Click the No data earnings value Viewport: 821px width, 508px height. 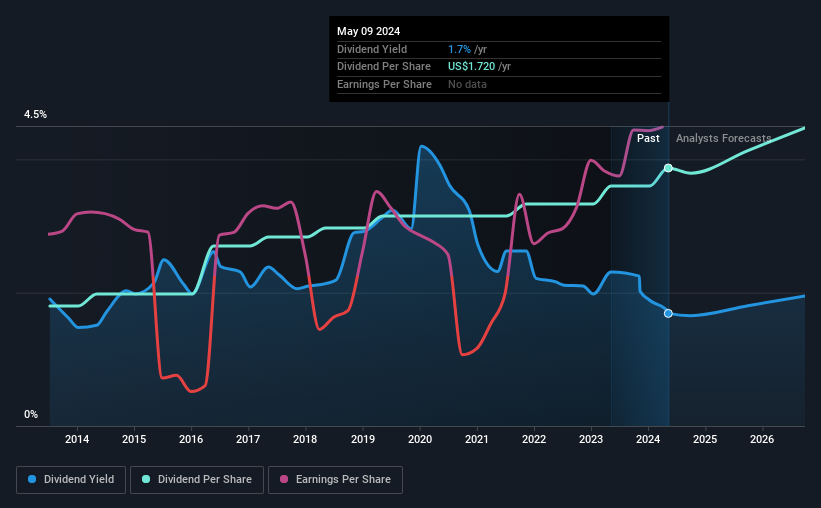point(467,84)
